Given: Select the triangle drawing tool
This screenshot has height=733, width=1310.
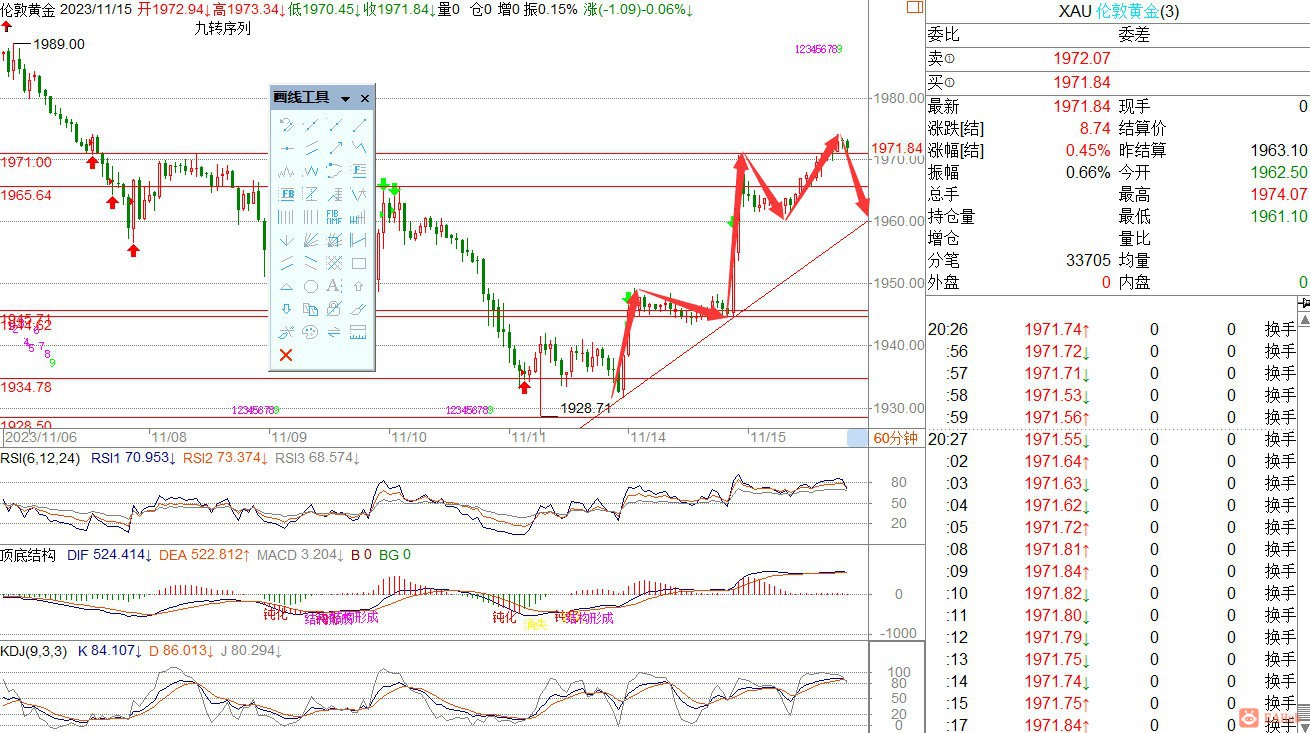Looking at the screenshot, I should (x=286, y=286).
